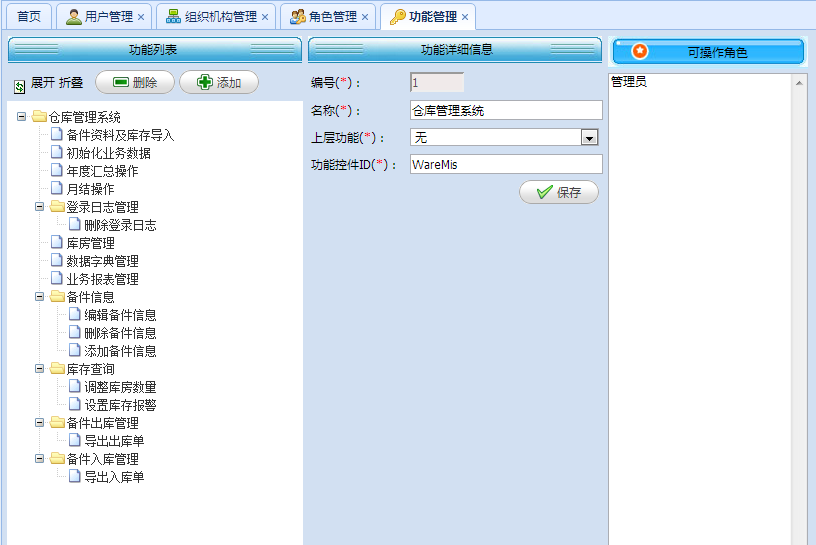
Task: Collapse the 仓库管理系统 root node
Action: 21,117
